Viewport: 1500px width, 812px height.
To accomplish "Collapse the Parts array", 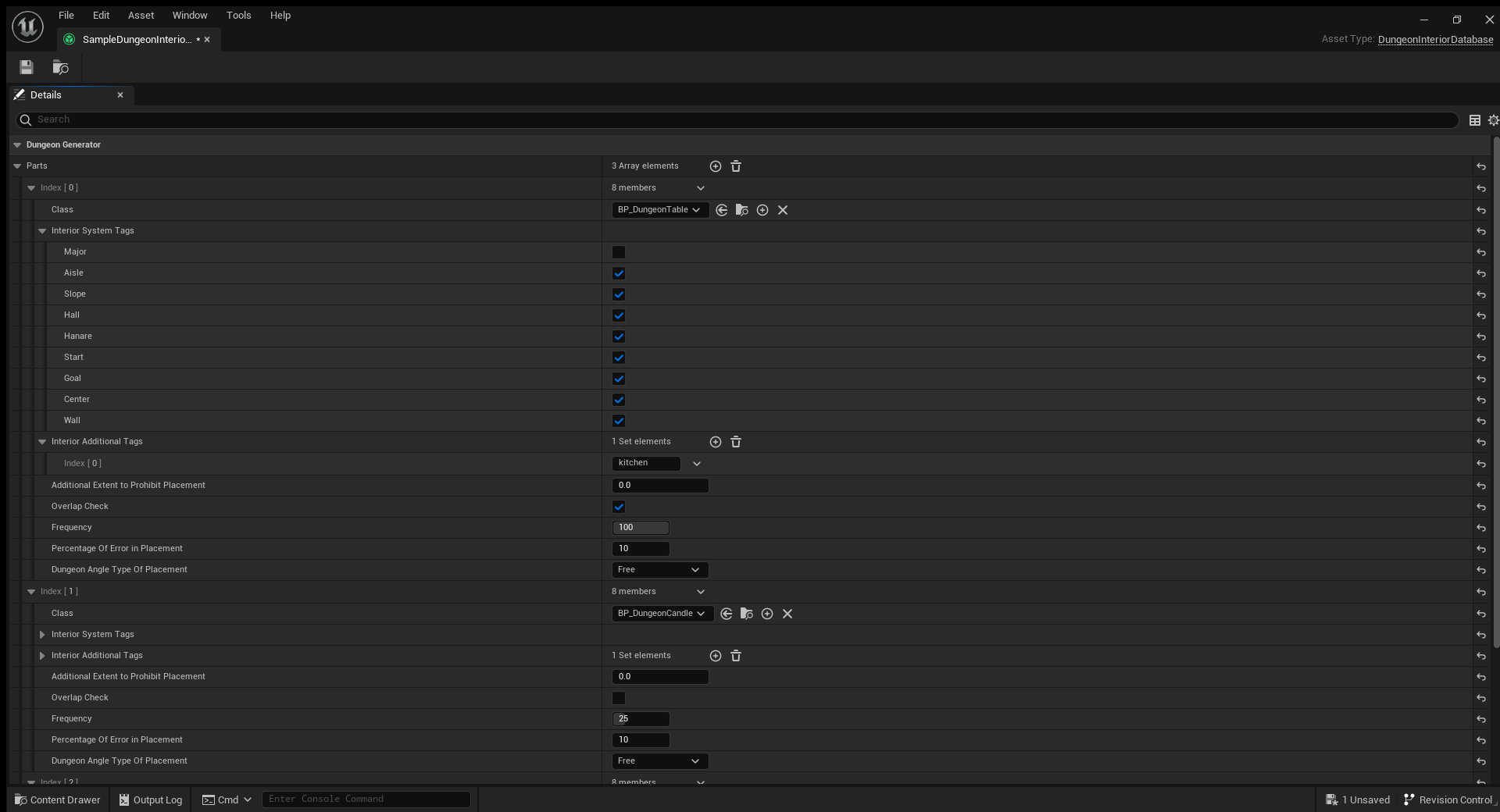I will (x=17, y=166).
